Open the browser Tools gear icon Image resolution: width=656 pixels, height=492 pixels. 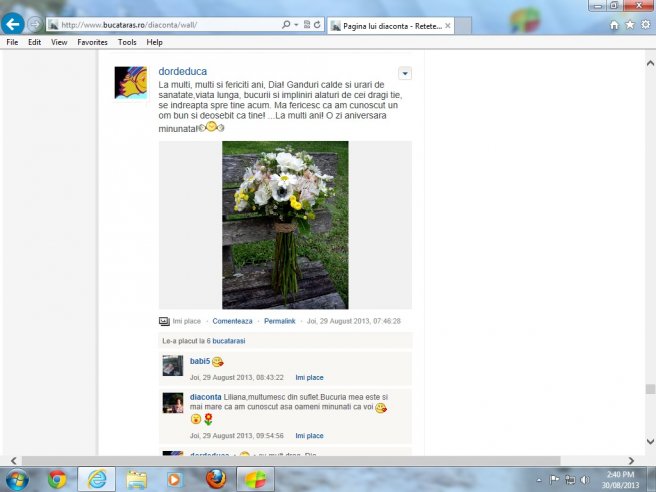[644, 24]
